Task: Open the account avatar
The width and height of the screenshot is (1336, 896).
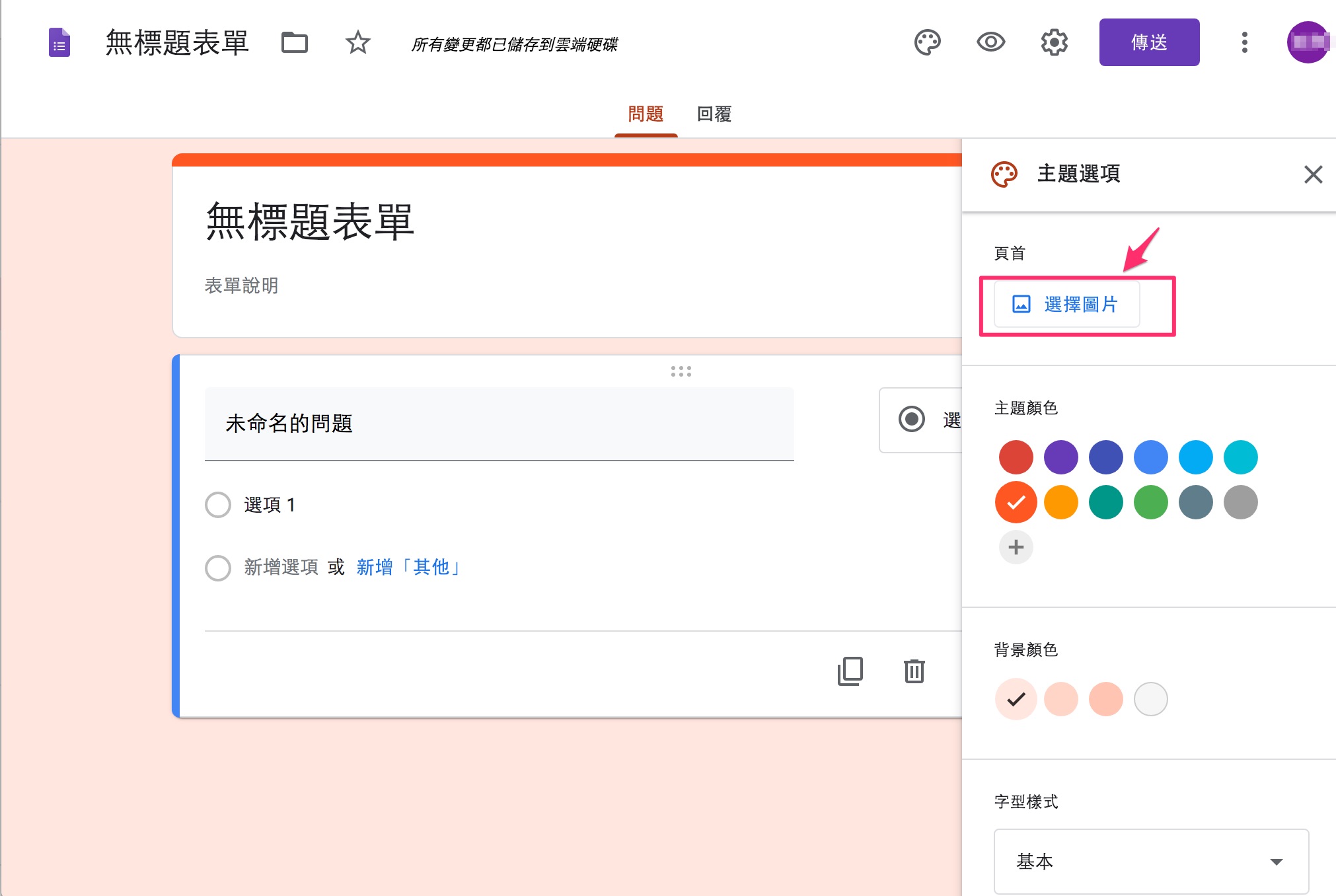Action: 1308,42
